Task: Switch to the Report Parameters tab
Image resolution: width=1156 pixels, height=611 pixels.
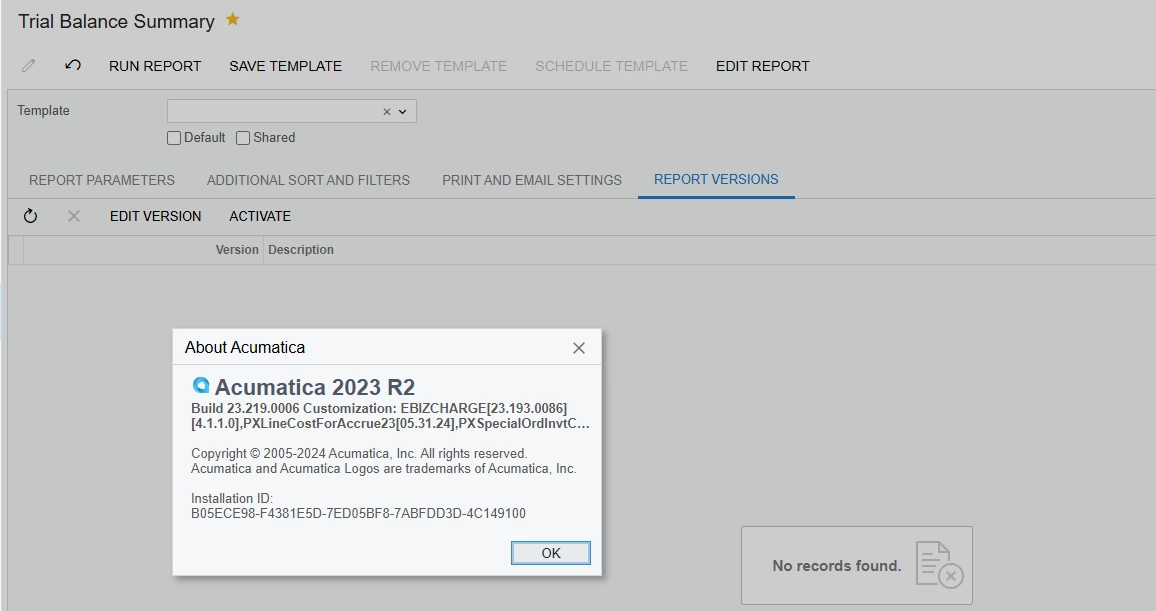Action: pos(102,181)
